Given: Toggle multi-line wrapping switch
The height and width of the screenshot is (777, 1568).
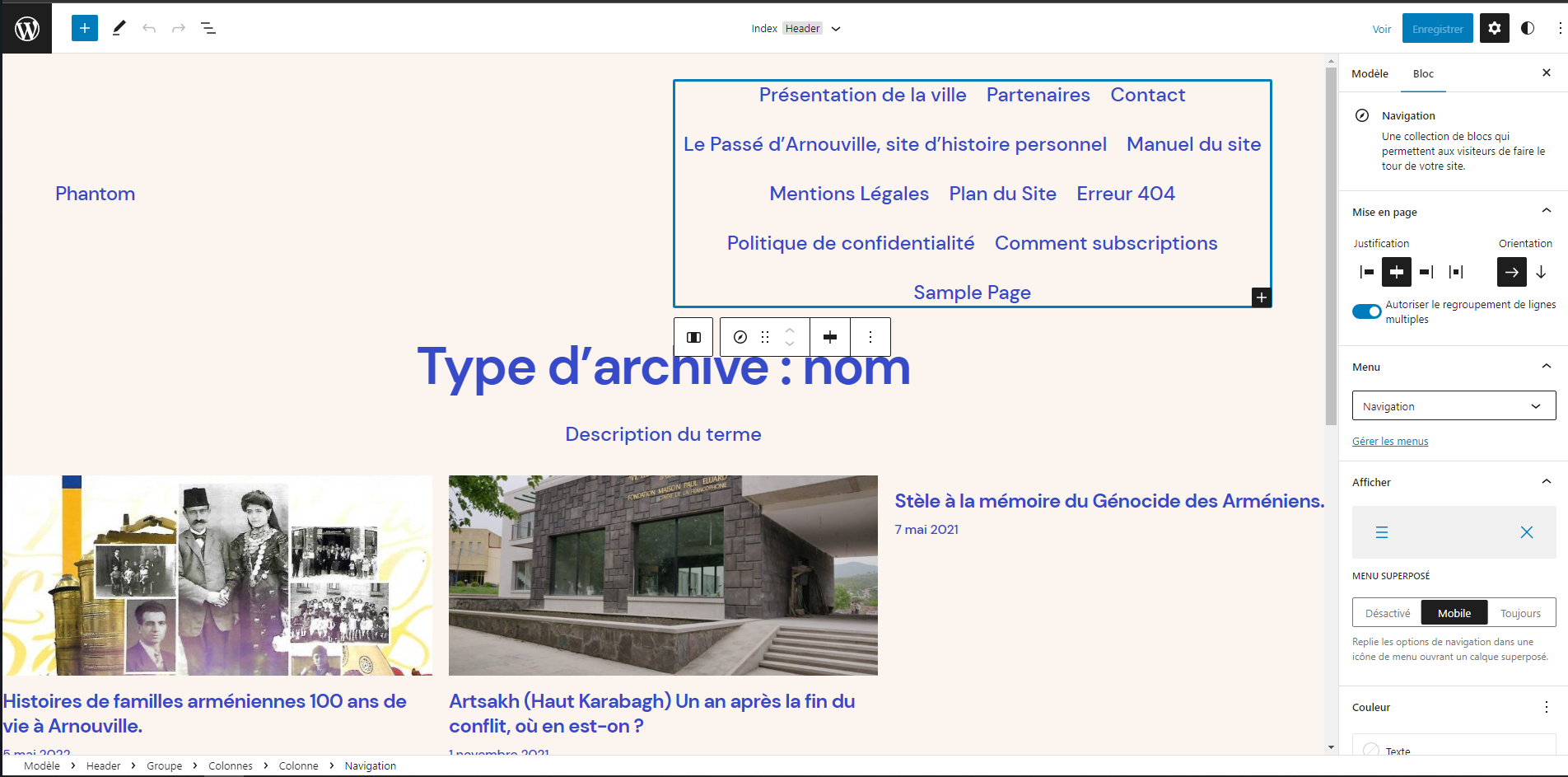Looking at the screenshot, I should (1367, 311).
